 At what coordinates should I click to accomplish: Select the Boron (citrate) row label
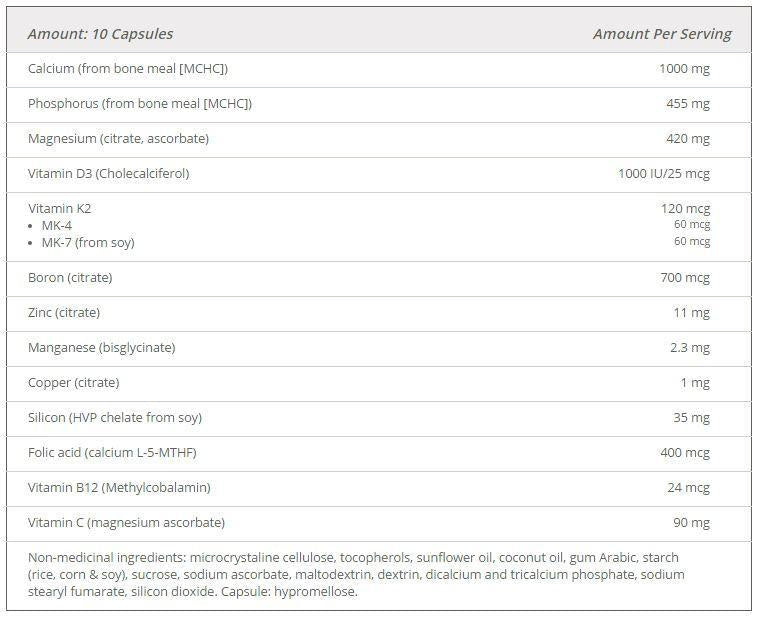[70, 278]
